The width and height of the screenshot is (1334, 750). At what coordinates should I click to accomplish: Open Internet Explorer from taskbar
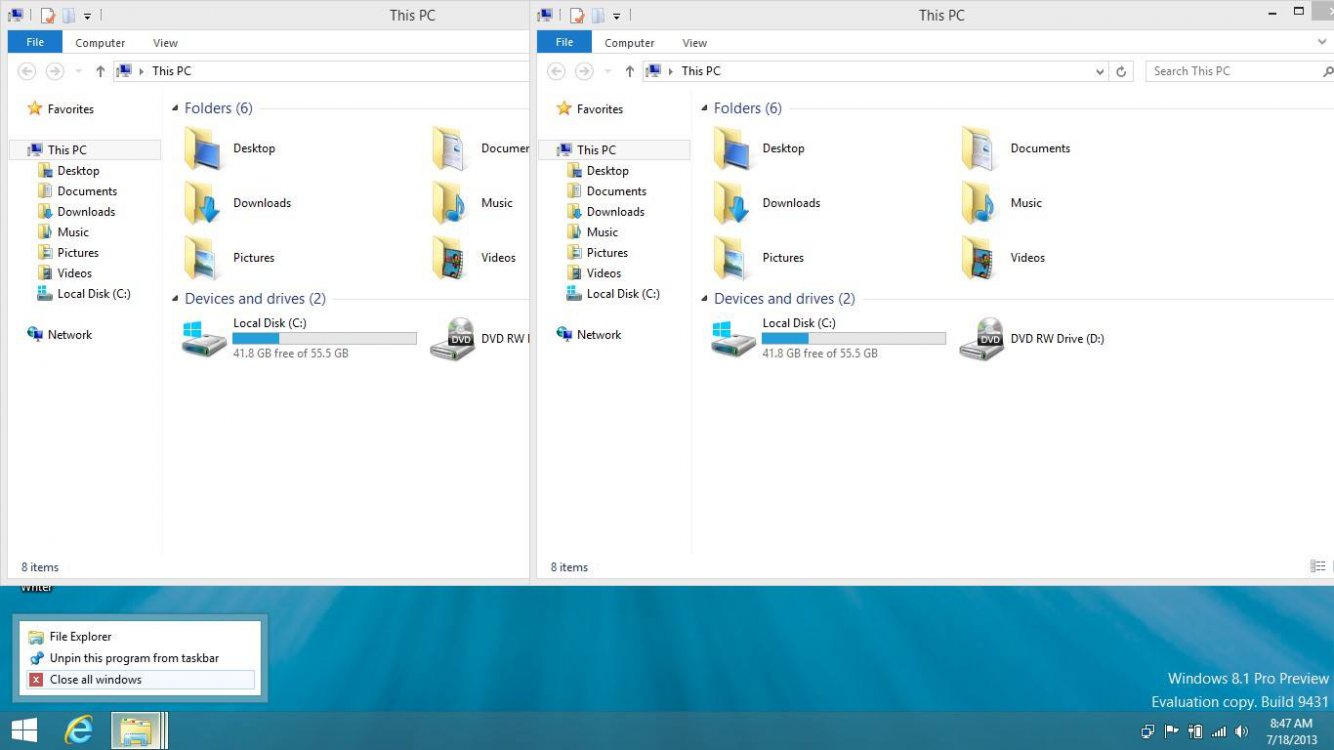[x=78, y=730]
